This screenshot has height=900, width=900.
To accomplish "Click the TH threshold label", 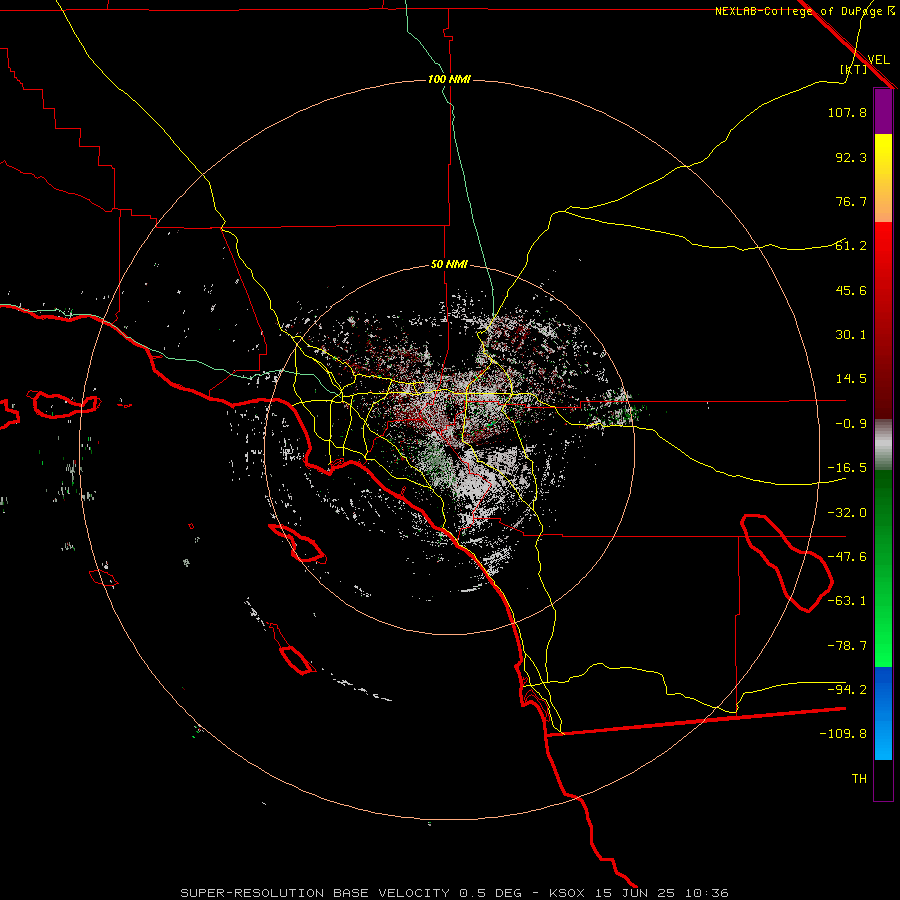I will (859, 779).
